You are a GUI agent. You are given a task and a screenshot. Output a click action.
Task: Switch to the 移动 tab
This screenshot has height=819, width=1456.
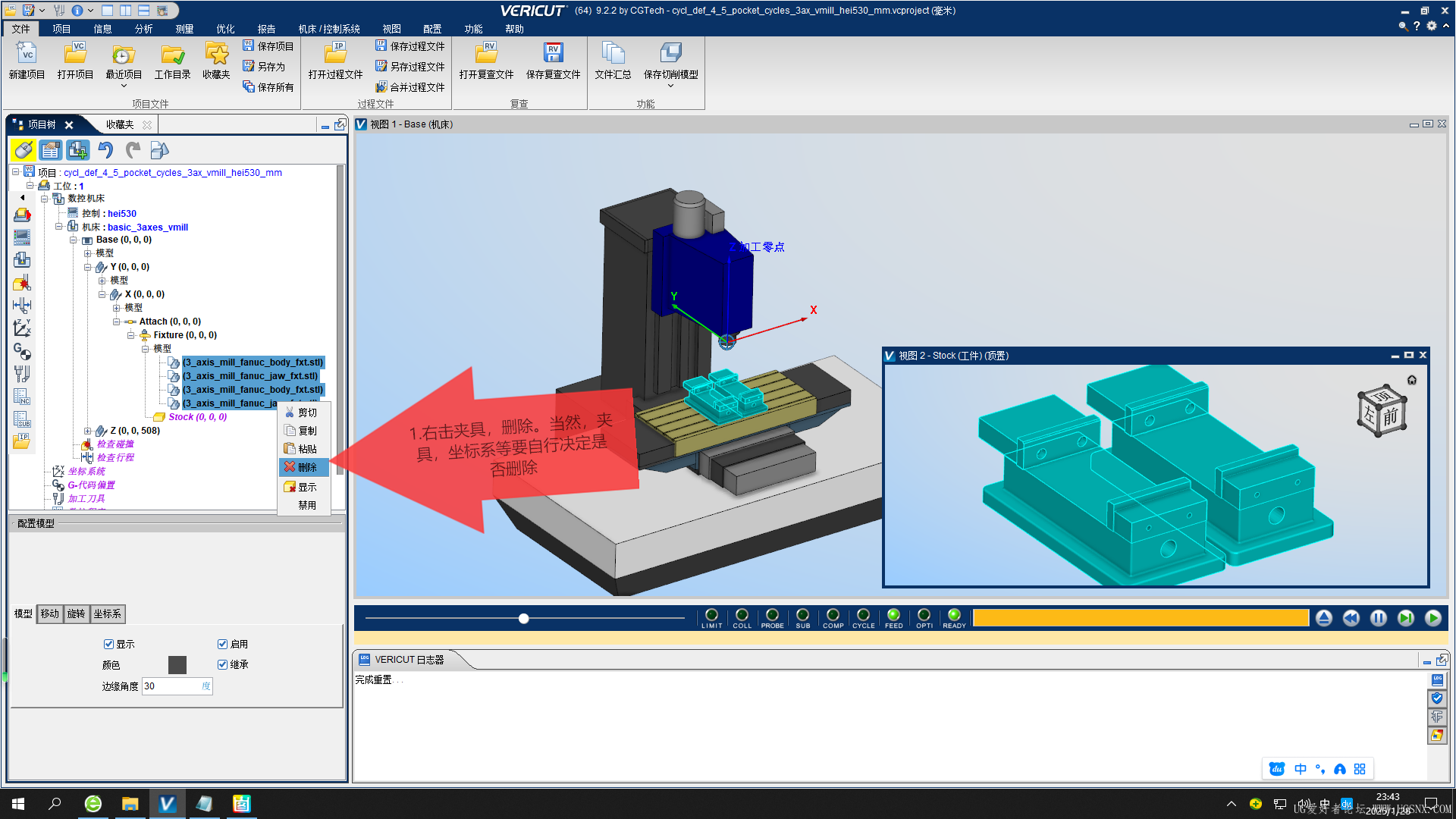pos(50,614)
